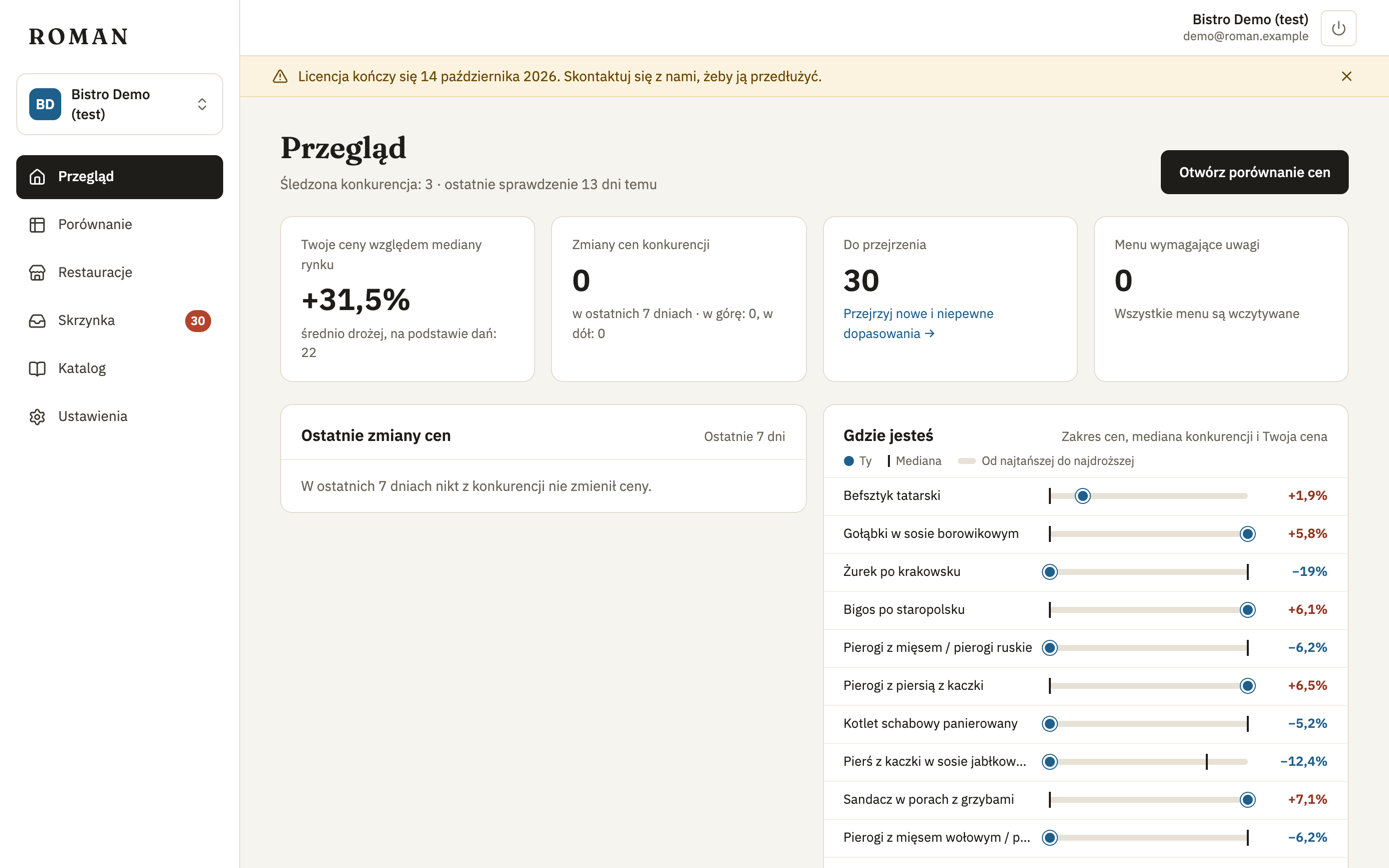Click the Żurek po krakowsku price position dot
Screen dimensions: 1389x868
pyautogui.click(x=1050, y=572)
